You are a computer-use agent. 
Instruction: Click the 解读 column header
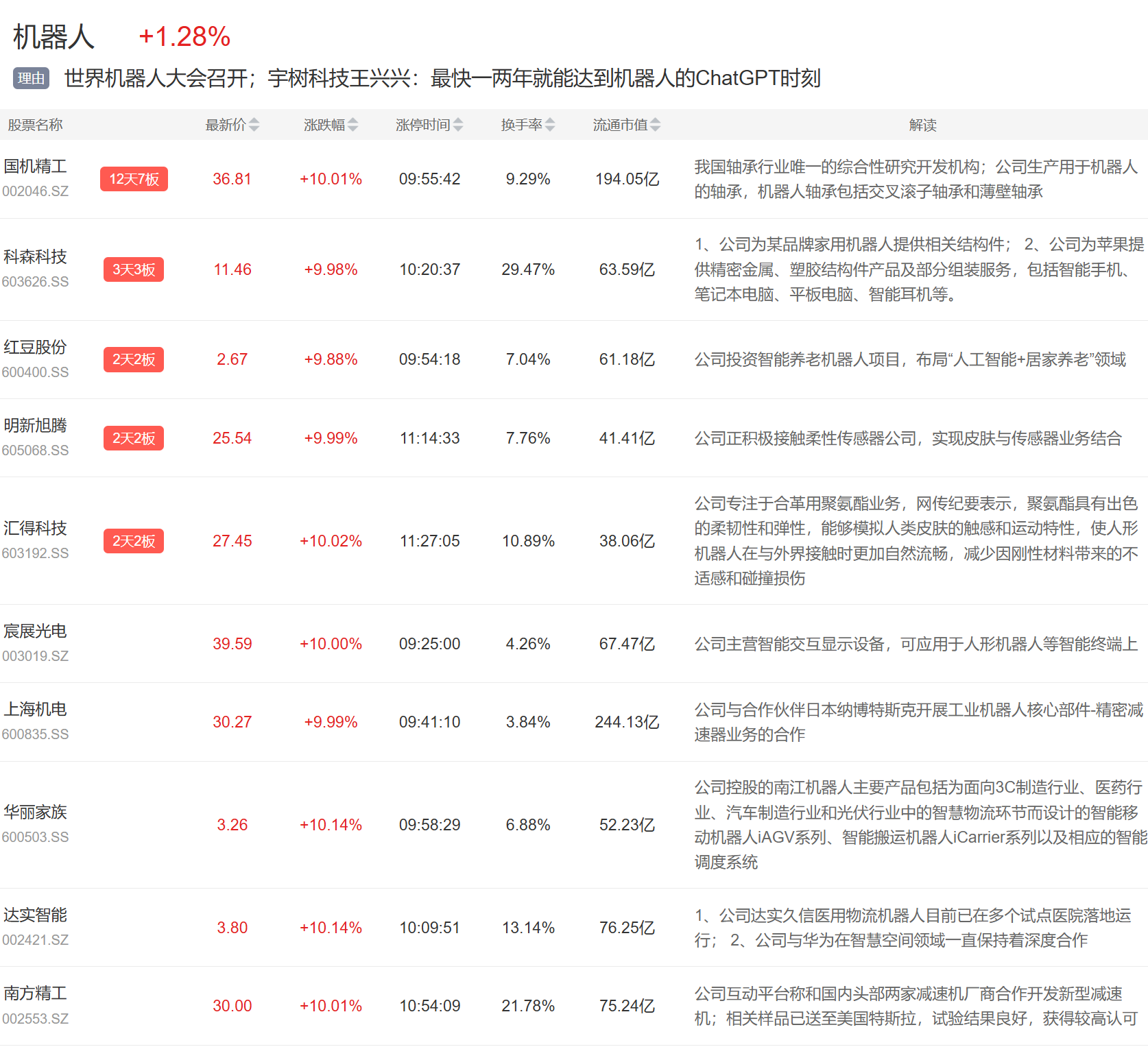pos(922,125)
